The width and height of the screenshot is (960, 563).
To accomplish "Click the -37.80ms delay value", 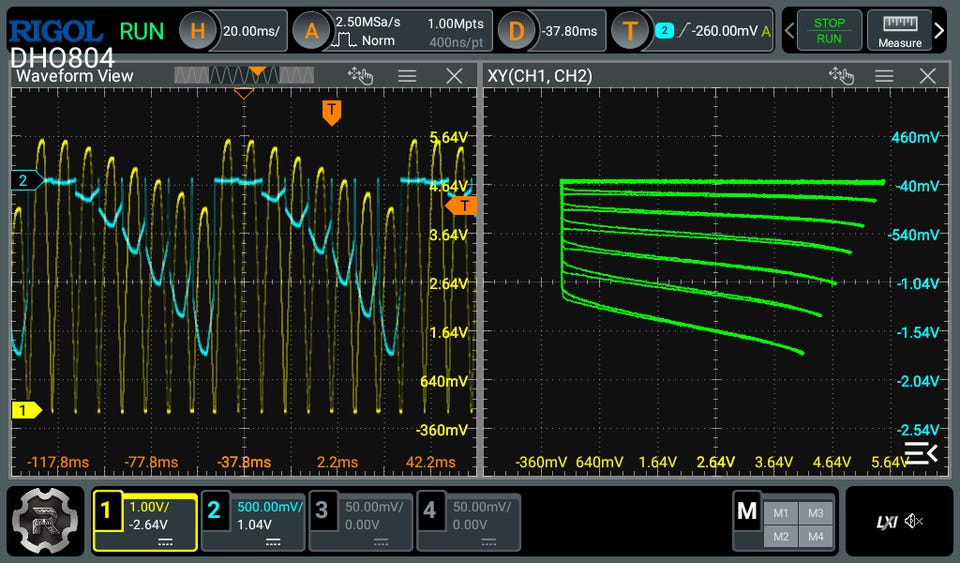I will [569, 31].
